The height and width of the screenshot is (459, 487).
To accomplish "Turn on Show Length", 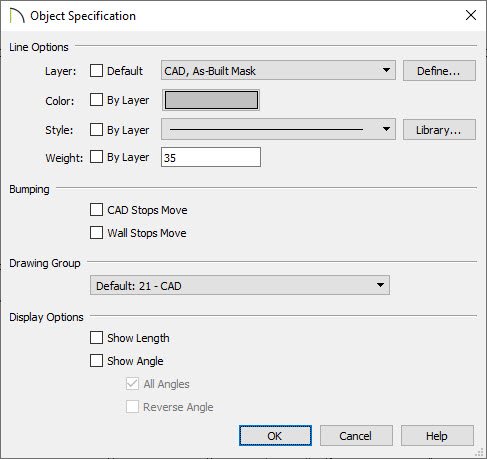I will [96, 338].
